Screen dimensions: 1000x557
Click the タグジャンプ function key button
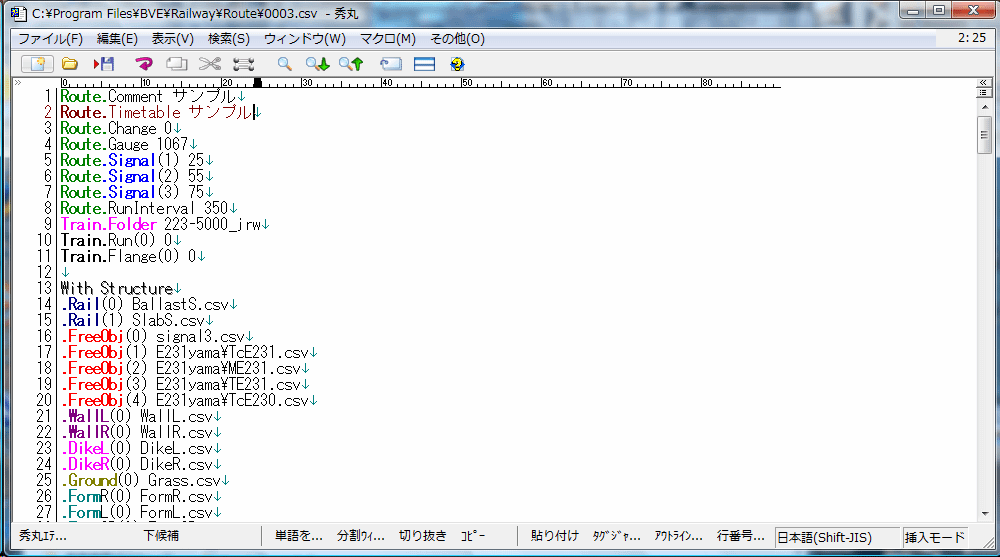pyautogui.click(x=616, y=536)
